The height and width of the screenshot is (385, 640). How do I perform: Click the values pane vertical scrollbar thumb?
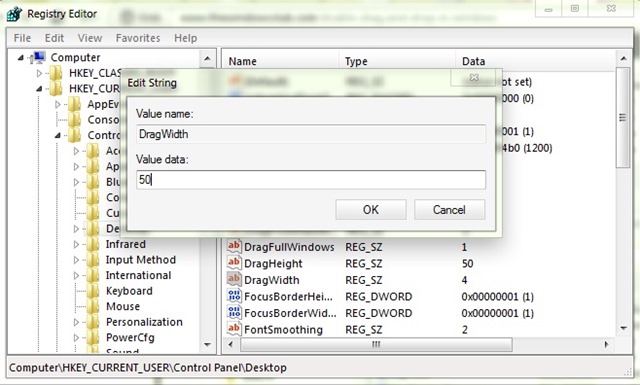(x=623, y=118)
